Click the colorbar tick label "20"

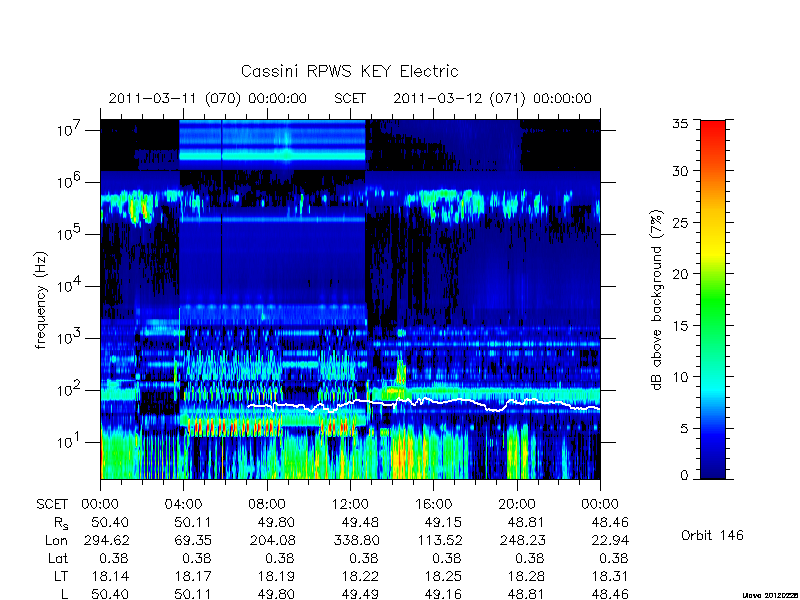(681, 273)
